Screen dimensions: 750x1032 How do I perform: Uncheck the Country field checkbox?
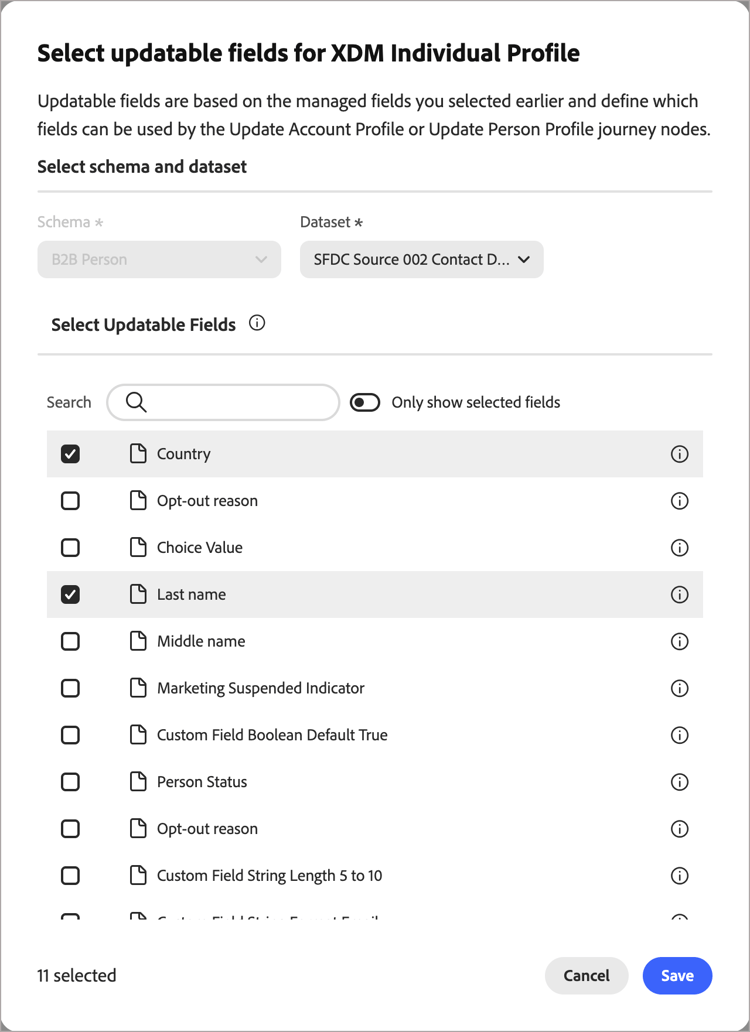[x=70, y=453]
